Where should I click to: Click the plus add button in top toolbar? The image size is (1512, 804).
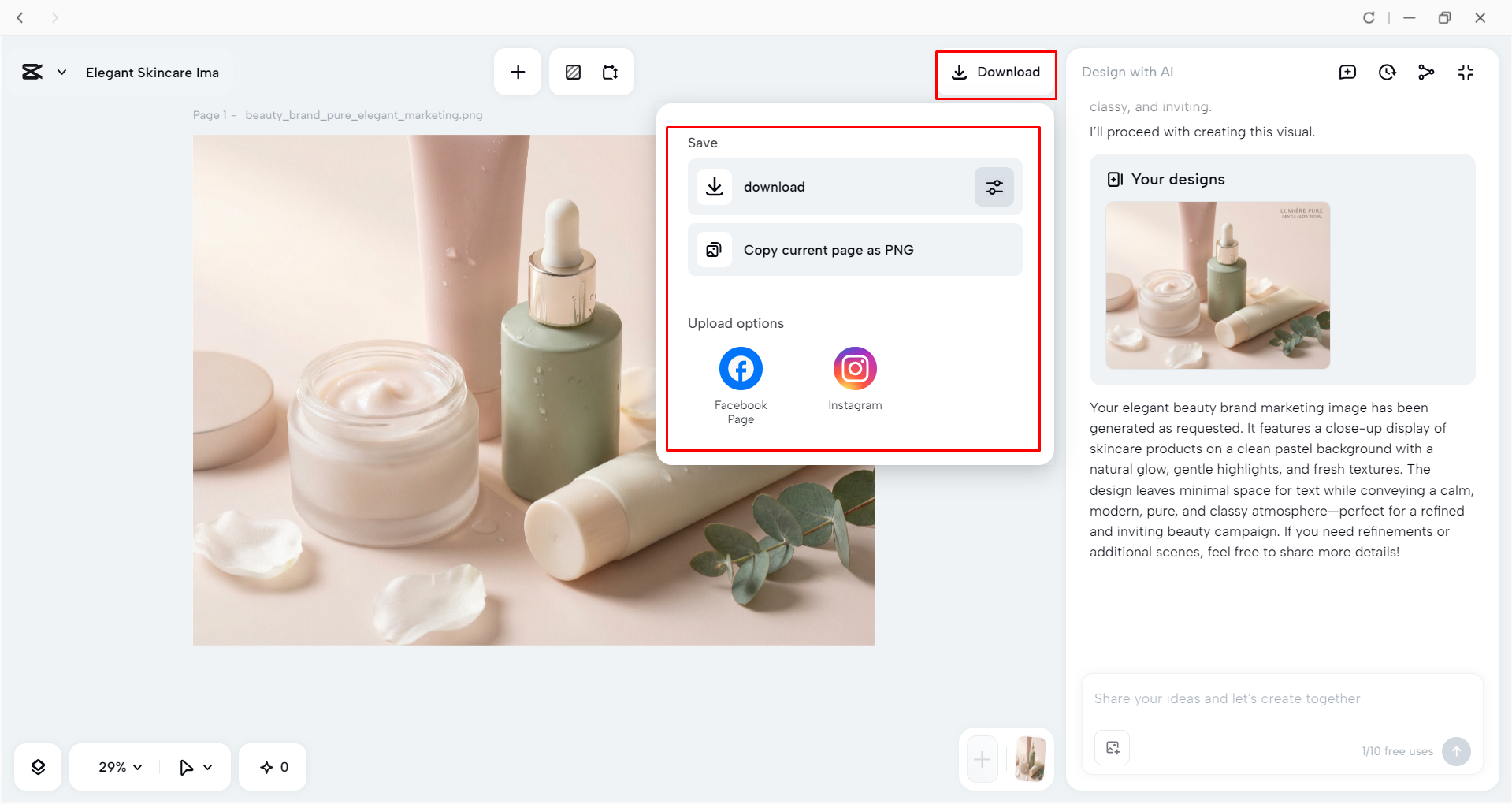click(x=518, y=73)
